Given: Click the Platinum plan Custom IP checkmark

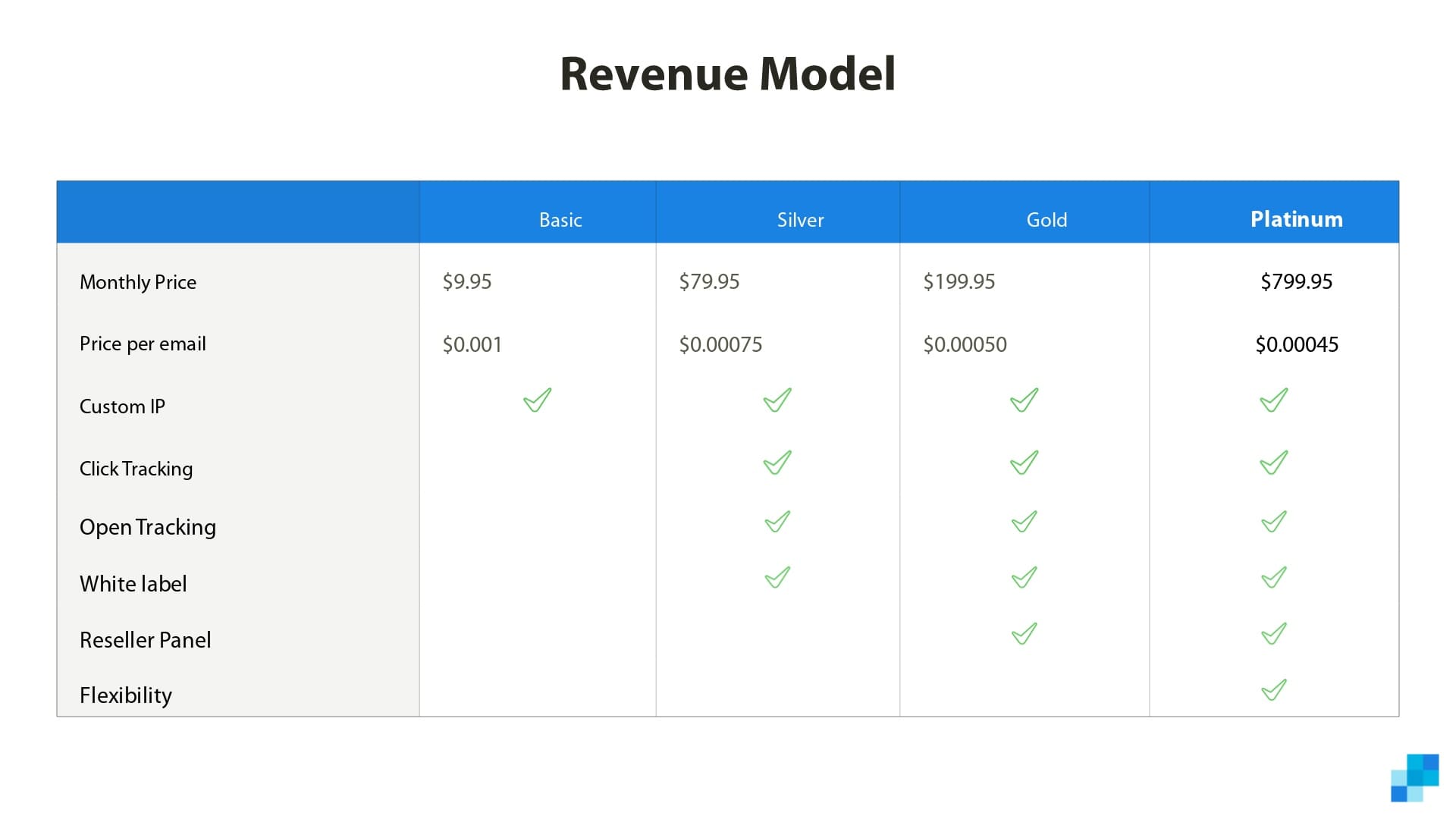Looking at the screenshot, I should pos(1273,400).
